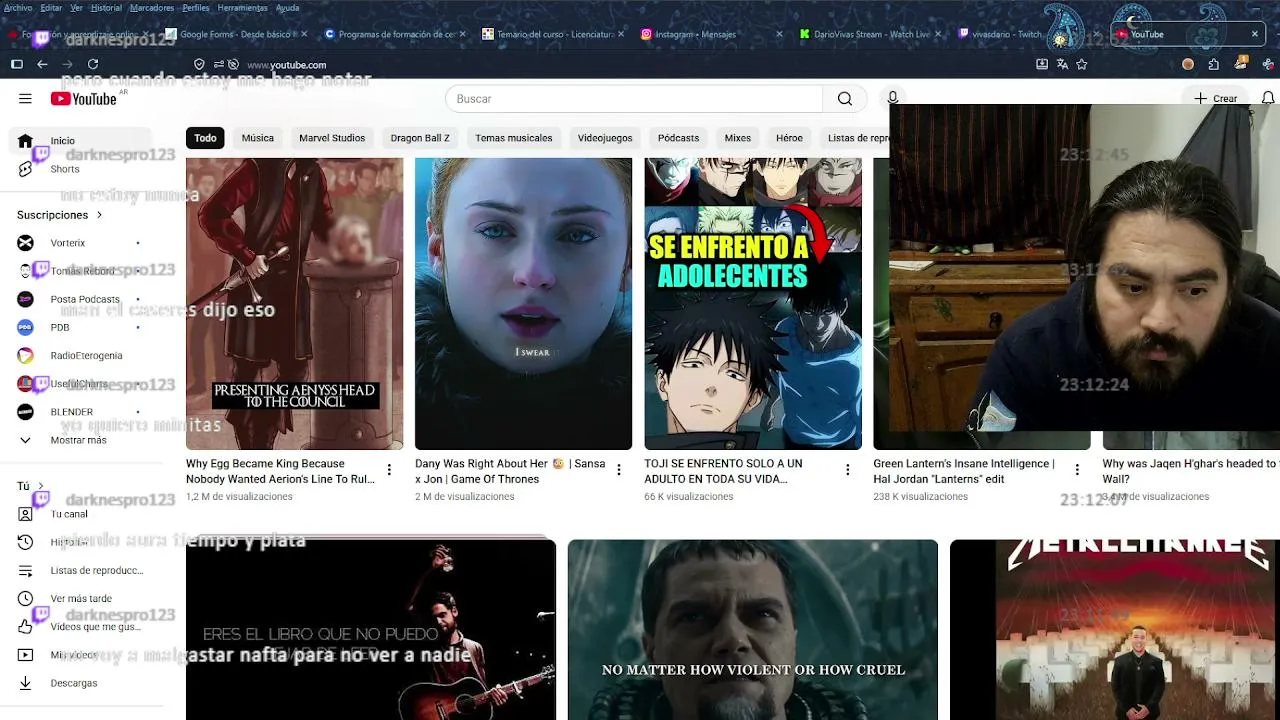1280x720 pixels.
Task: Click the browser forward arrow
Action: (x=67, y=64)
